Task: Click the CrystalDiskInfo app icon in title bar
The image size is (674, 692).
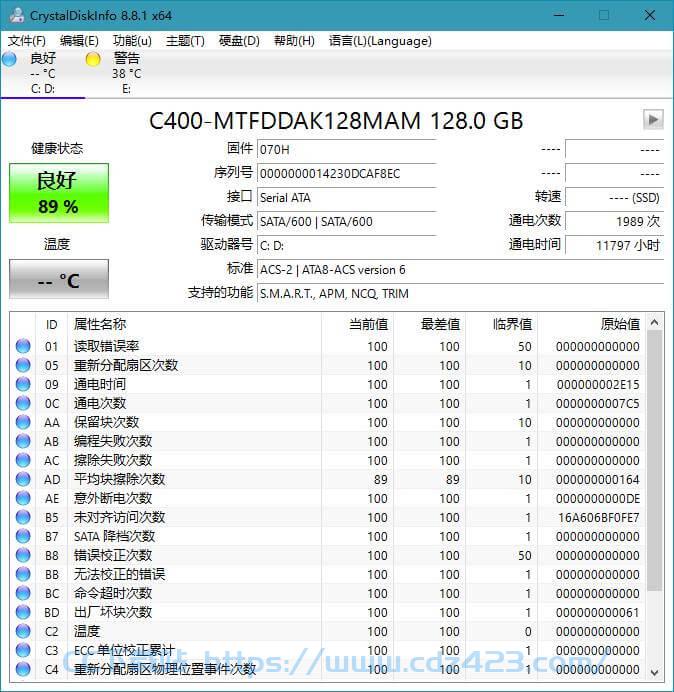Action: click(17, 15)
